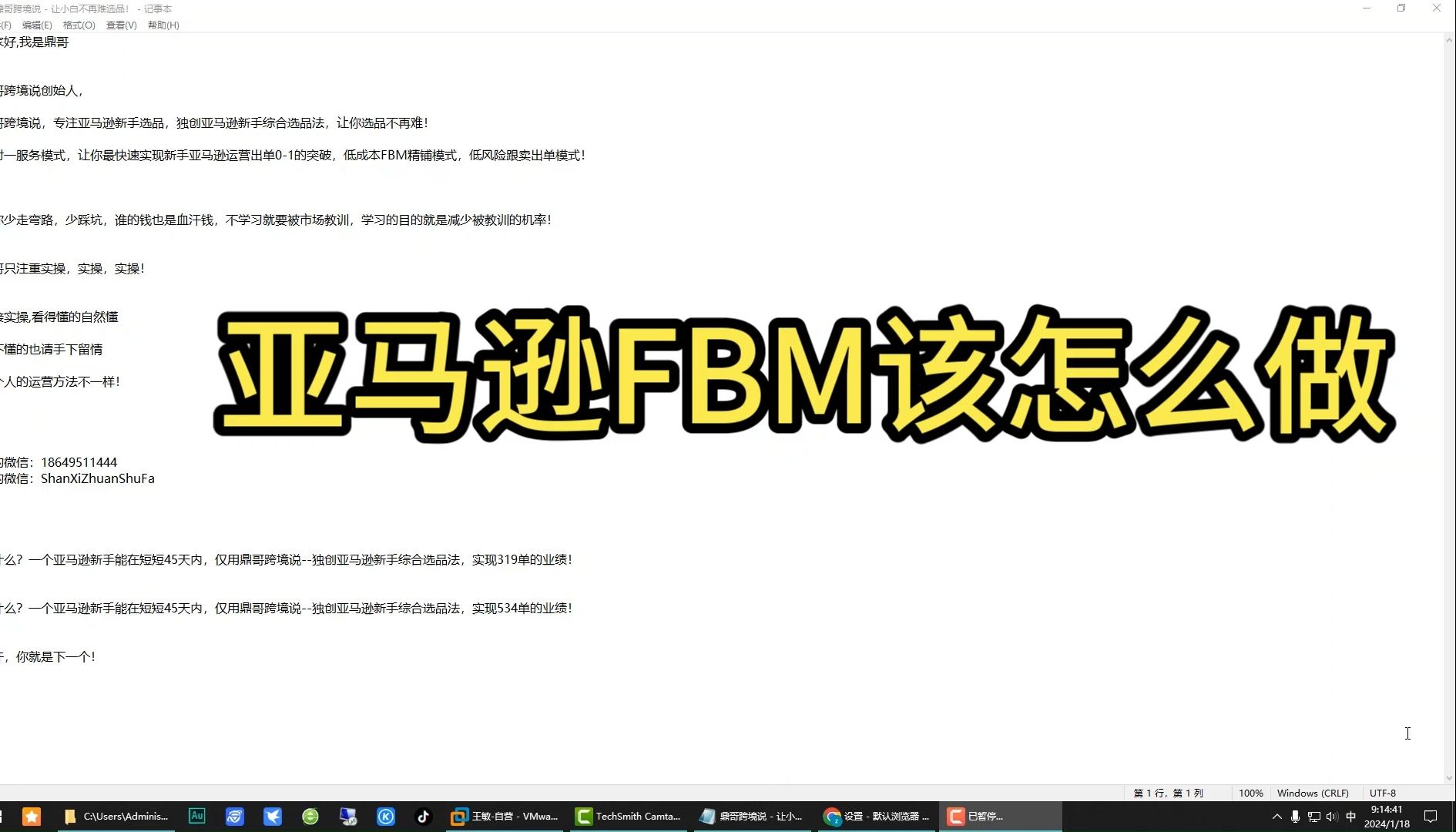Click the 第 1 行, 第 1 列 status entry
1456x832 pixels.
[1168, 793]
